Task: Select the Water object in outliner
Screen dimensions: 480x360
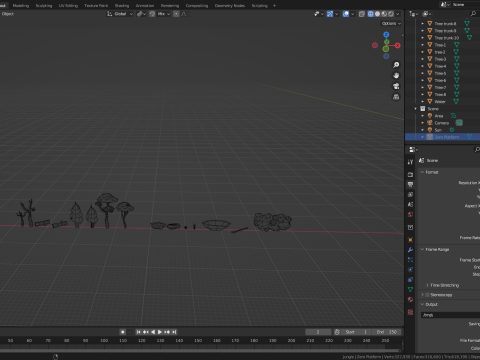Action: pos(440,102)
